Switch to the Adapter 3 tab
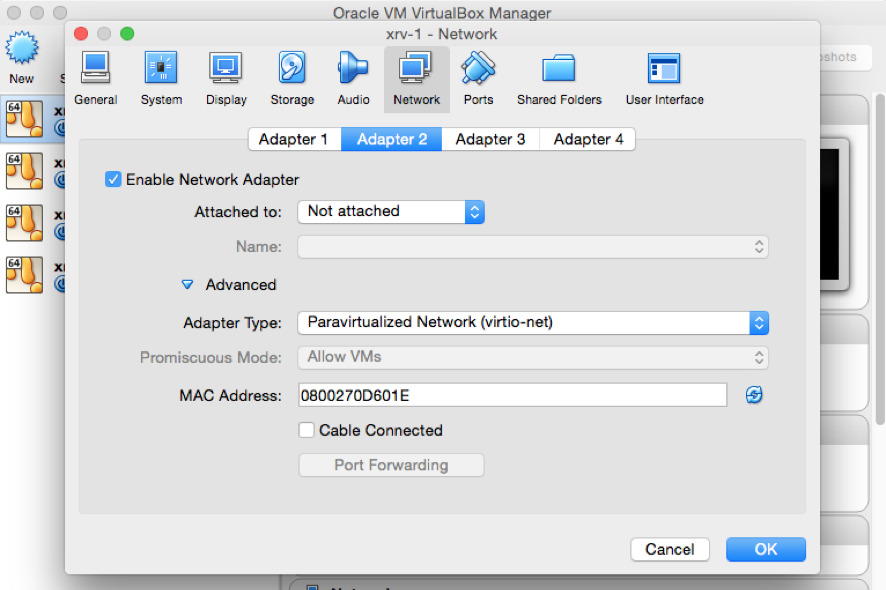This screenshot has height=590, width=886. click(490, 139)
